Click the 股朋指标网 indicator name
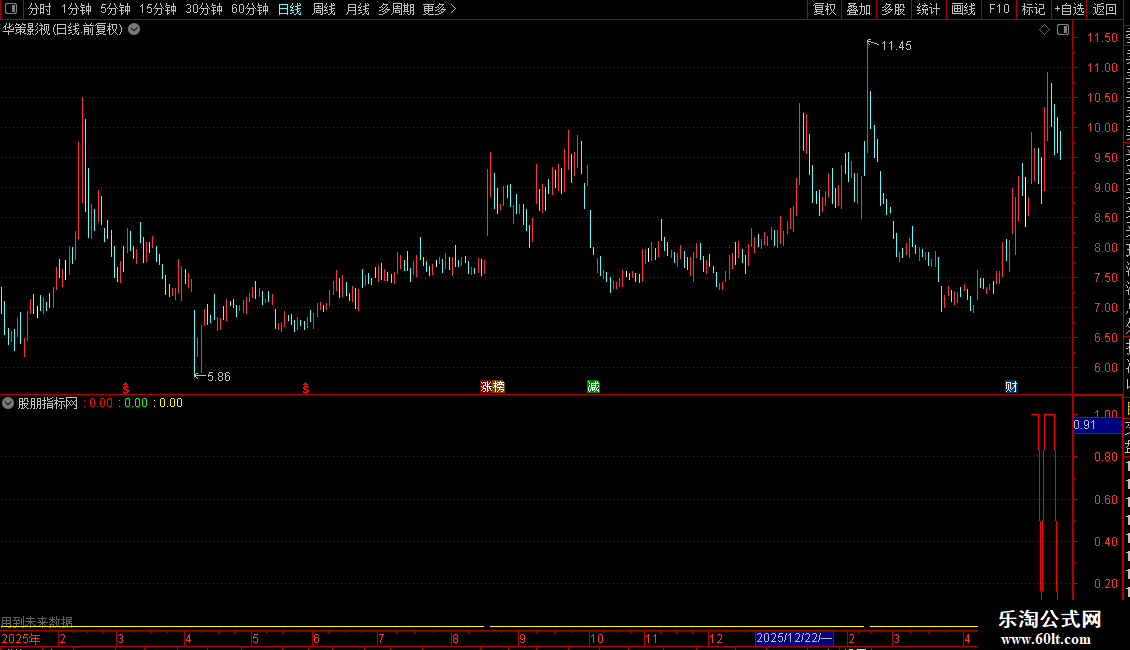The image size is (1130, 650). 48,403
